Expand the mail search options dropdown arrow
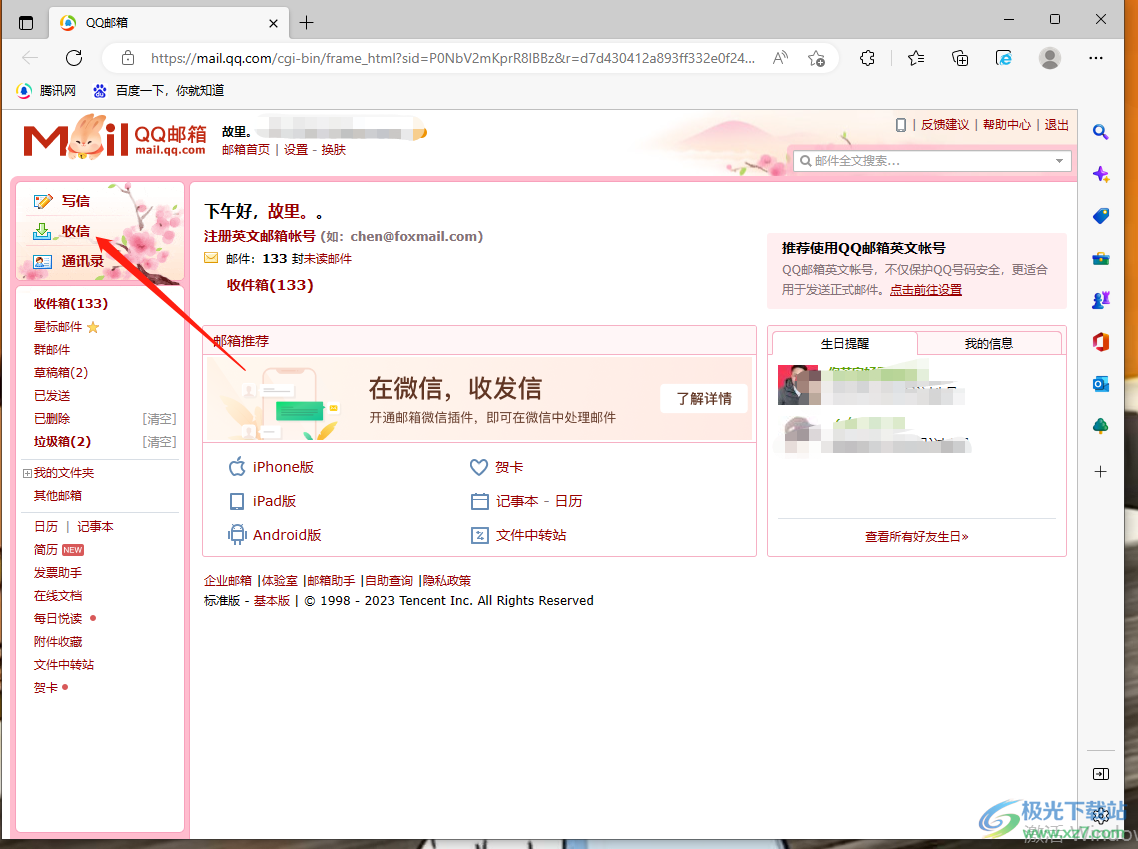Image resolution: width=1138 pixels, height=849 pixels. [x=1059, y=161]
